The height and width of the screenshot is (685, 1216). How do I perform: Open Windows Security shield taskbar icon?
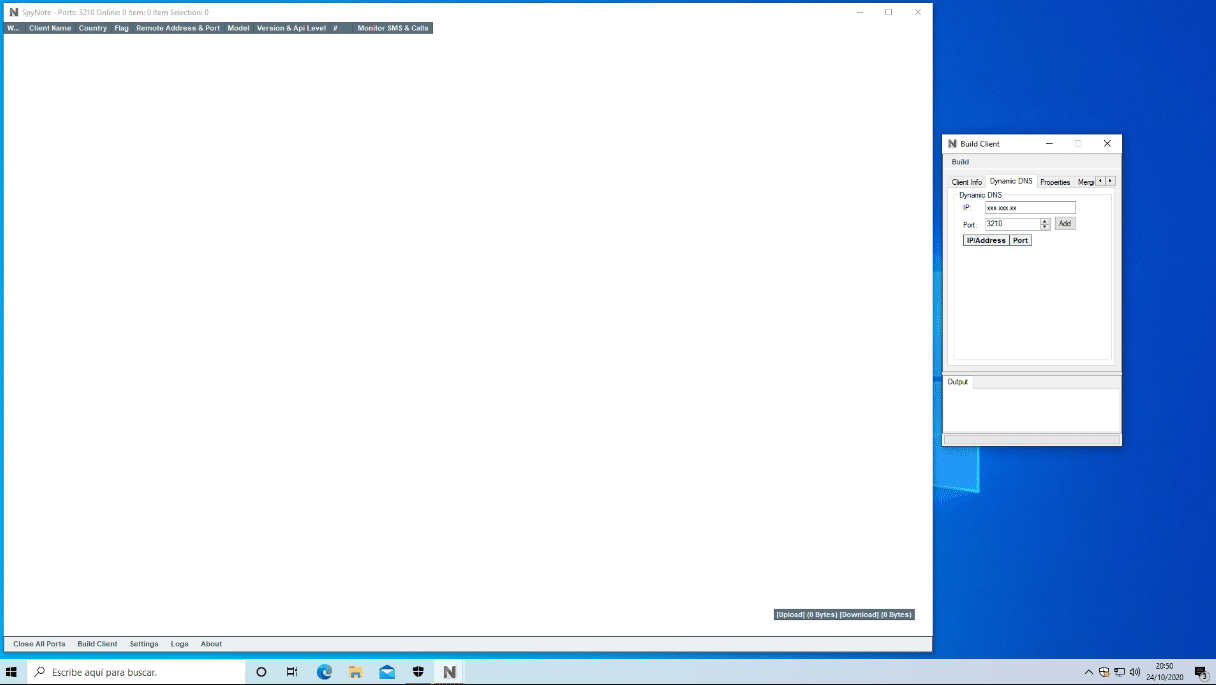click(418, 672)
